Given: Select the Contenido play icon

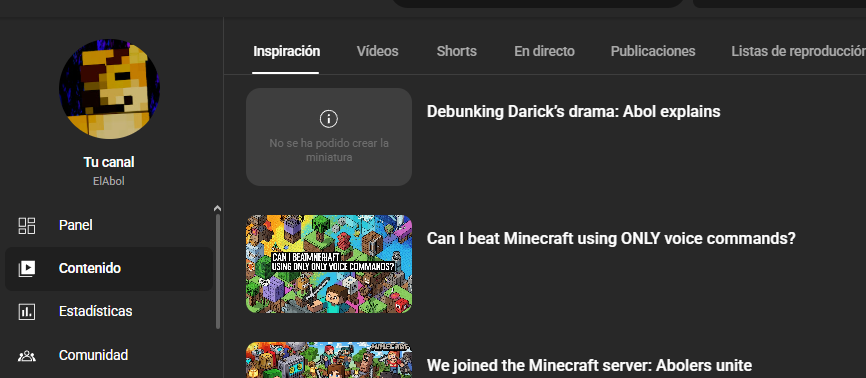Looking at the screenshot, I should (x=27, y=269).
